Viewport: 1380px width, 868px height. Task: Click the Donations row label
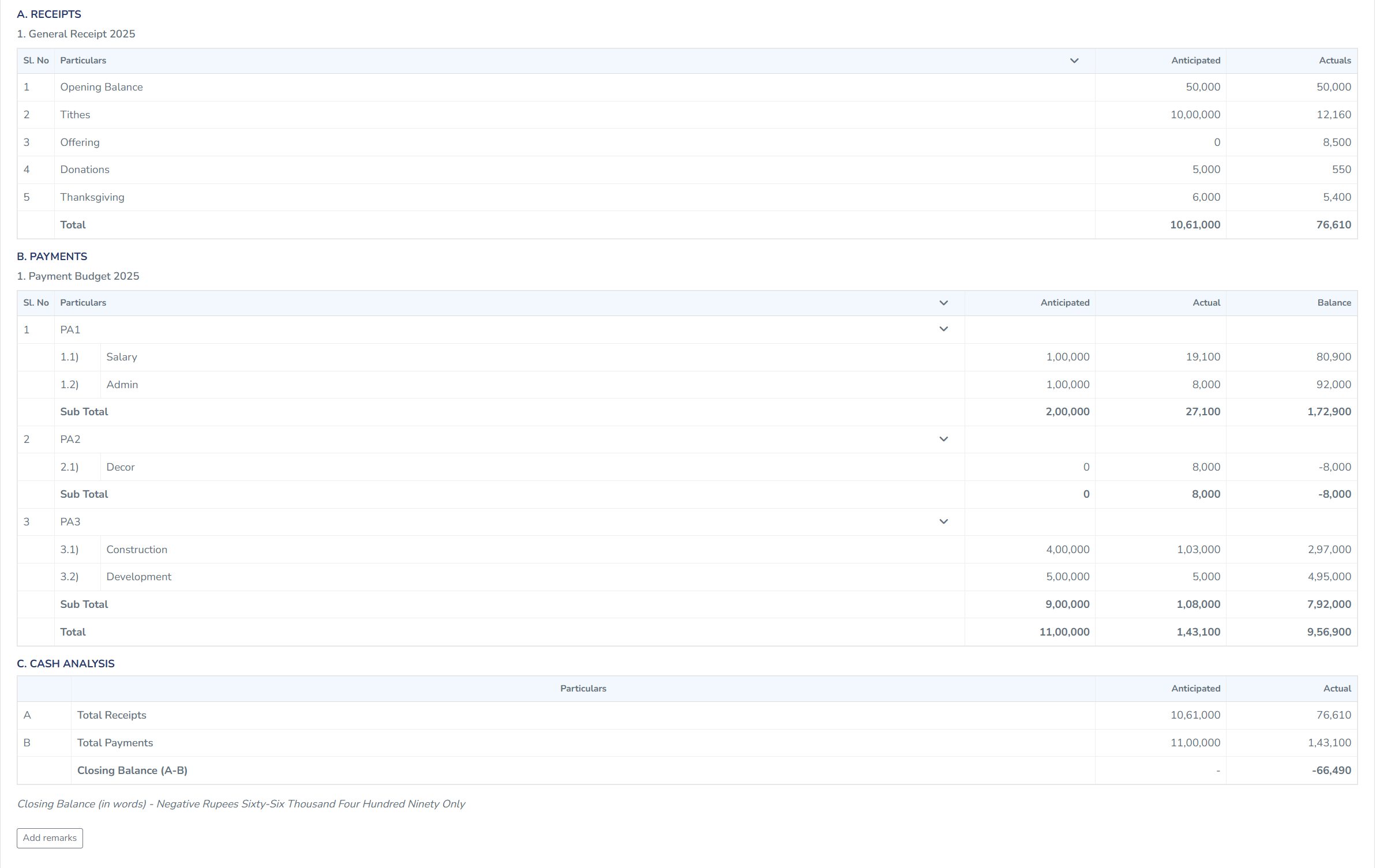click(x=85, y=170)
